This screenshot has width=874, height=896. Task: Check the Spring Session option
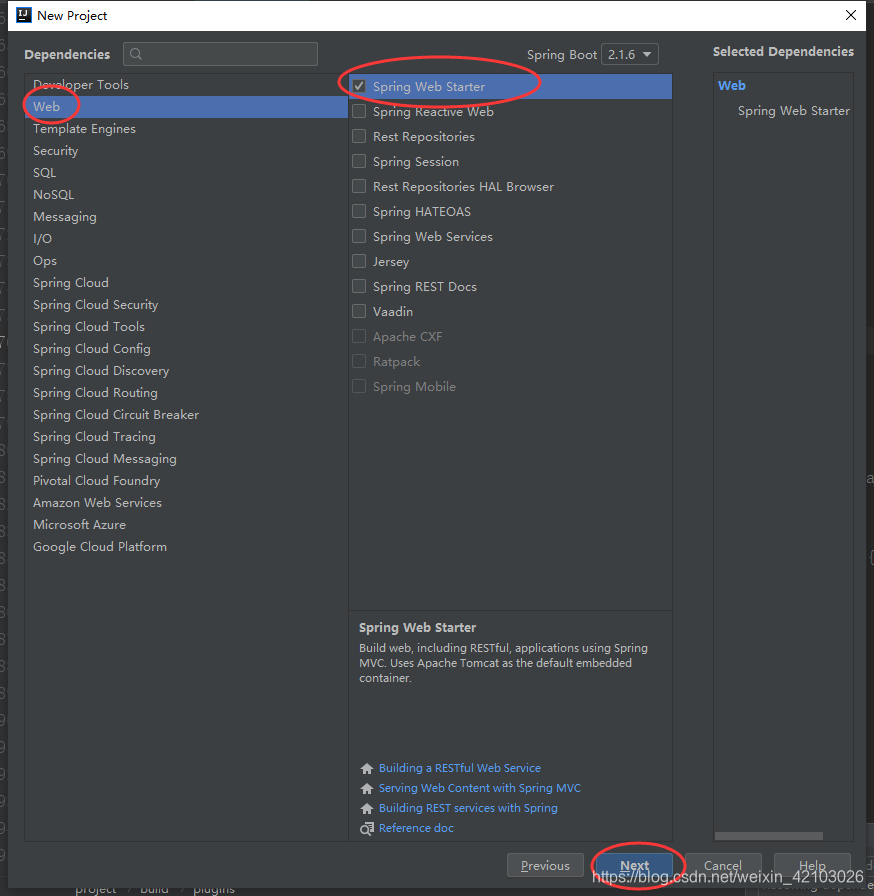(x=359, y=162)
